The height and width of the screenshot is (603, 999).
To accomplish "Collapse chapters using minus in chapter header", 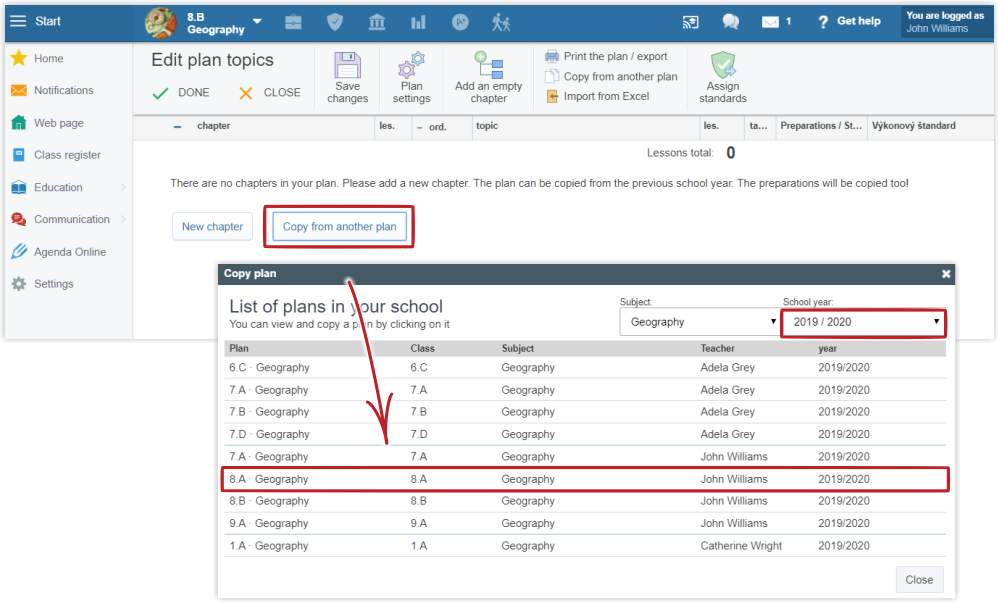I will coord(177,127).
